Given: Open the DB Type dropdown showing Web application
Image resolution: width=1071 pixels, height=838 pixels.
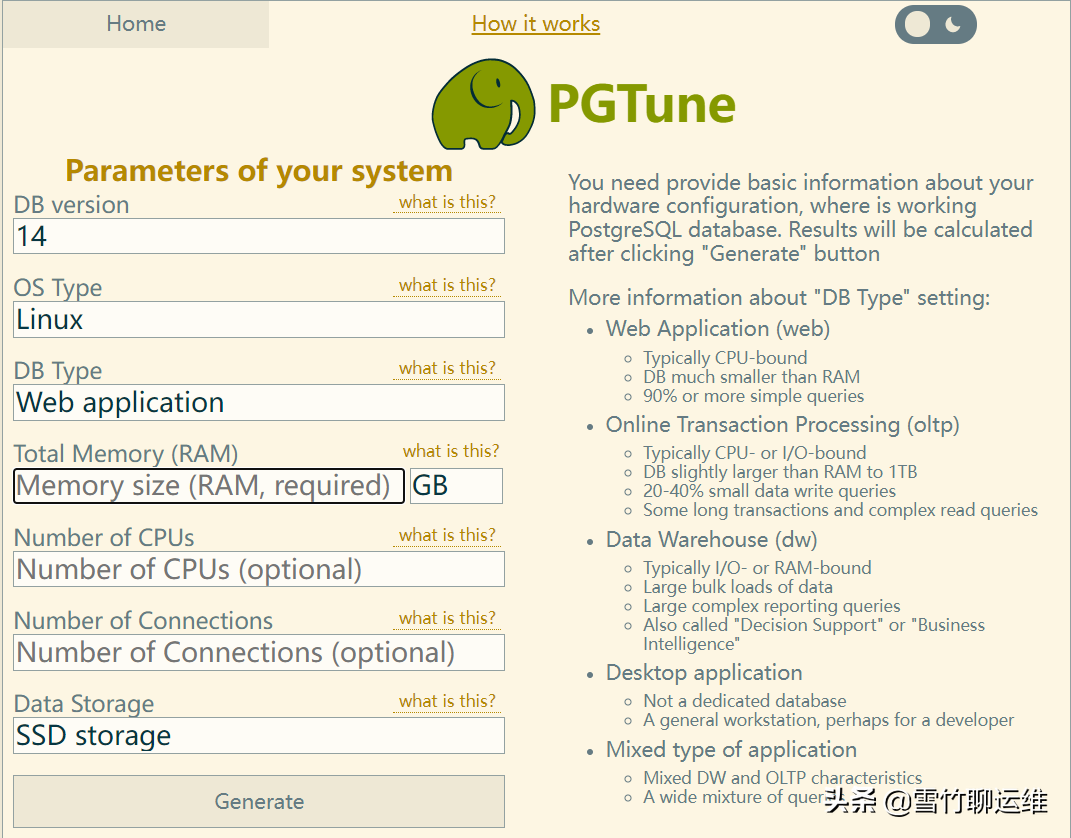Looking at the screenshot, I should pyautogui.click(x=259, y=402).
